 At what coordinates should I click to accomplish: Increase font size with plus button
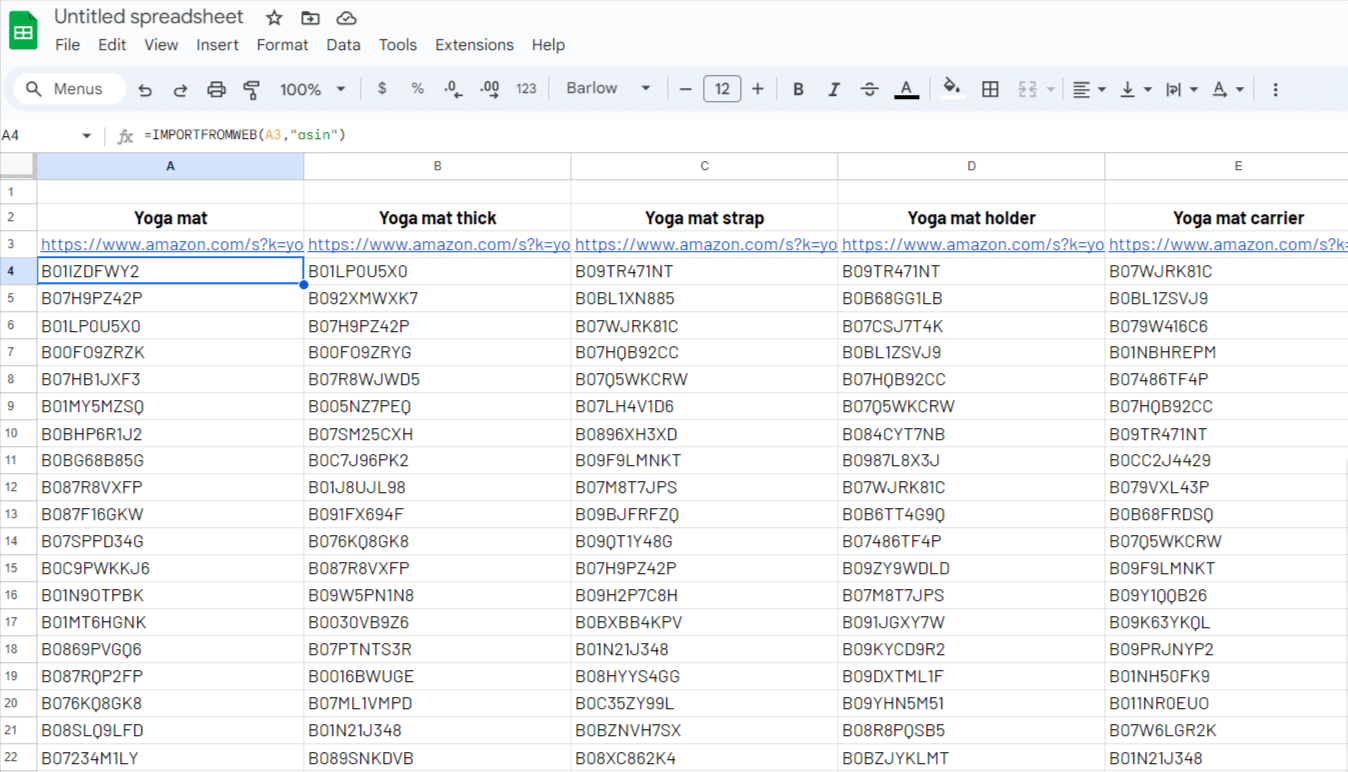757,89
